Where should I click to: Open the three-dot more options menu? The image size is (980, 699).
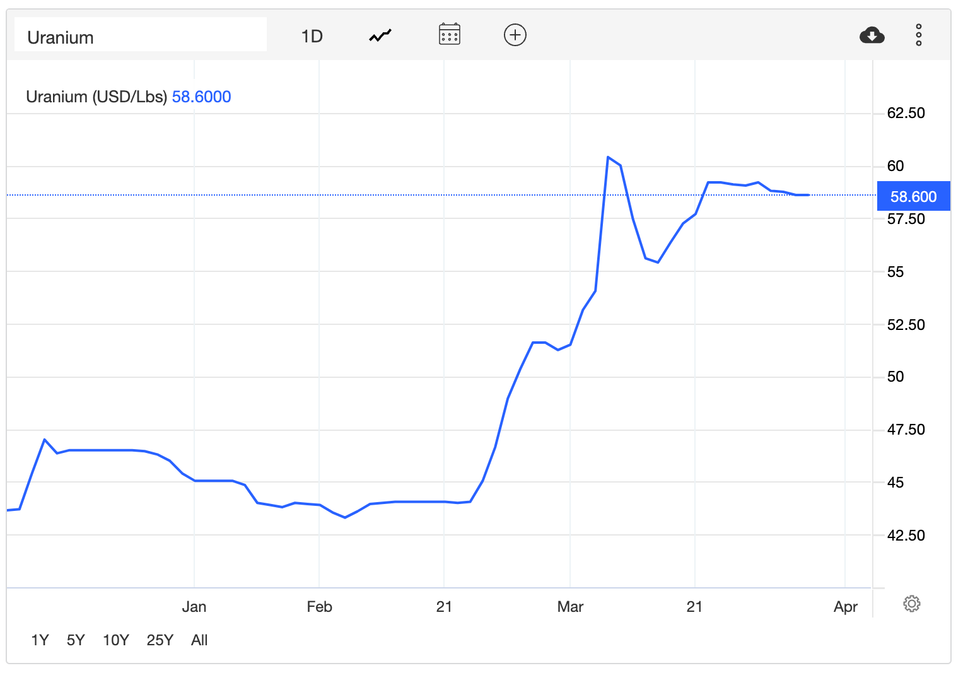click(919, 36)
